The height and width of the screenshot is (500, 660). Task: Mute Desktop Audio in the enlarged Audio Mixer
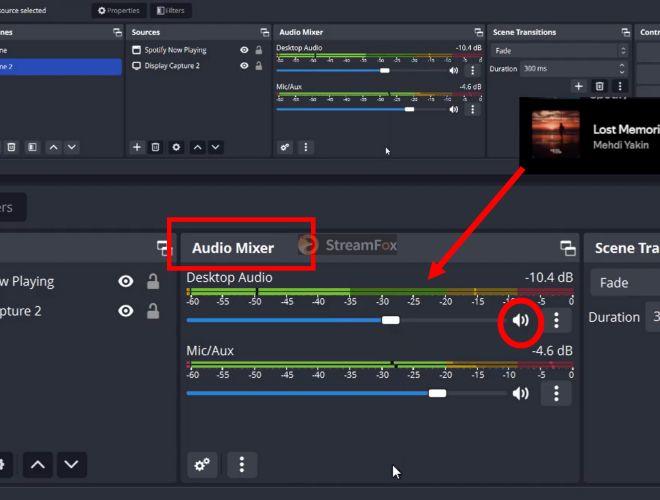tap(520, 321)
